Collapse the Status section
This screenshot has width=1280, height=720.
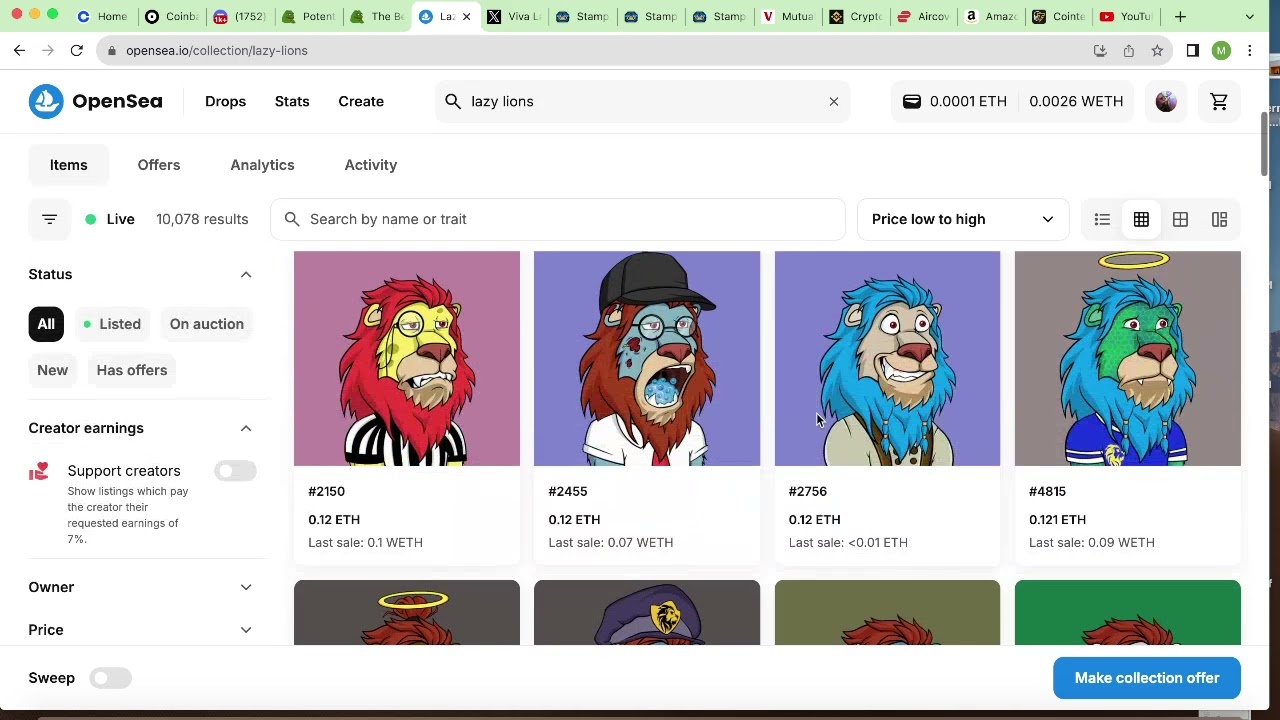(246, 274)
